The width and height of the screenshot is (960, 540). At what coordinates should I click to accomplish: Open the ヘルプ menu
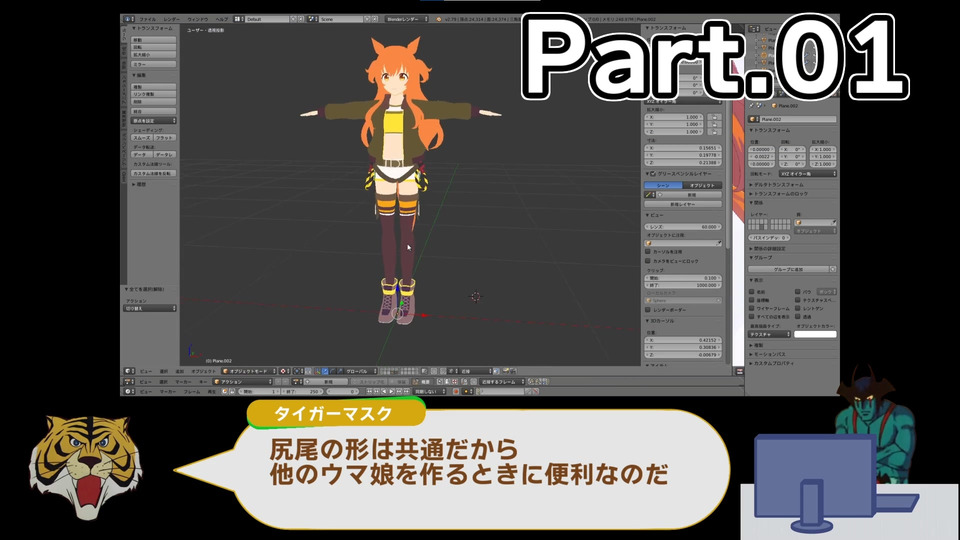221,19
